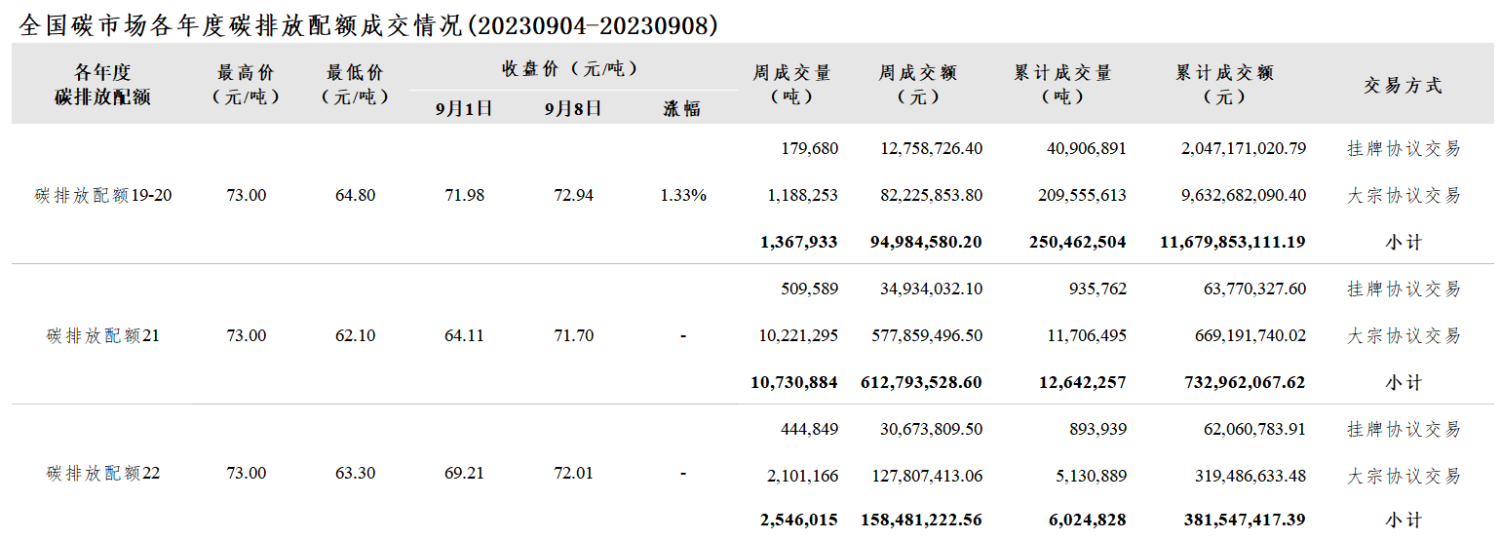Select weekly amount 577,859,496.50
The height and width of the screenshot is (540, 1500).
tap(928, 336)
